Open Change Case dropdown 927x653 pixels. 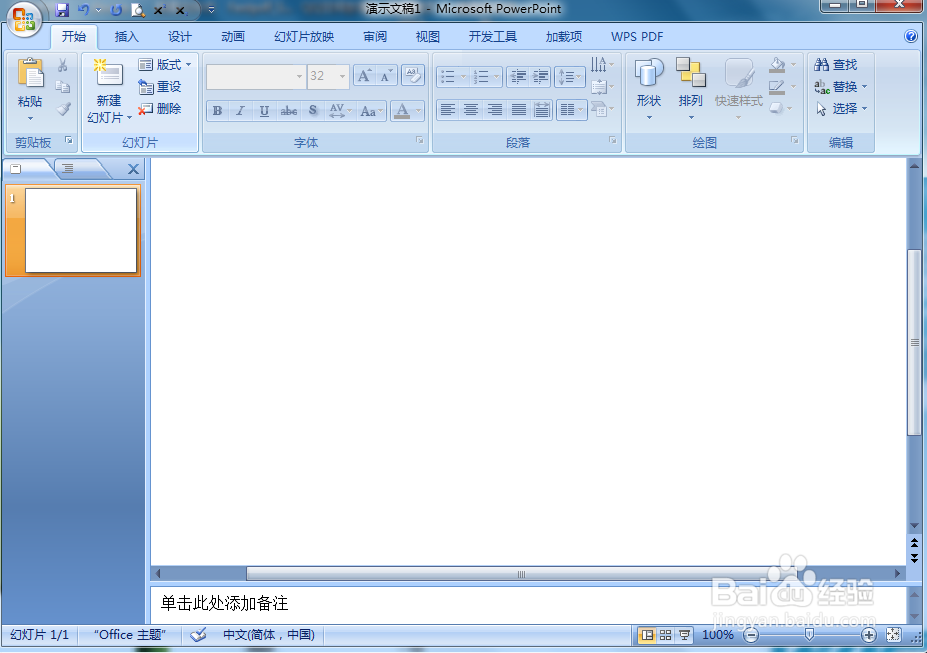pos(372,111)
